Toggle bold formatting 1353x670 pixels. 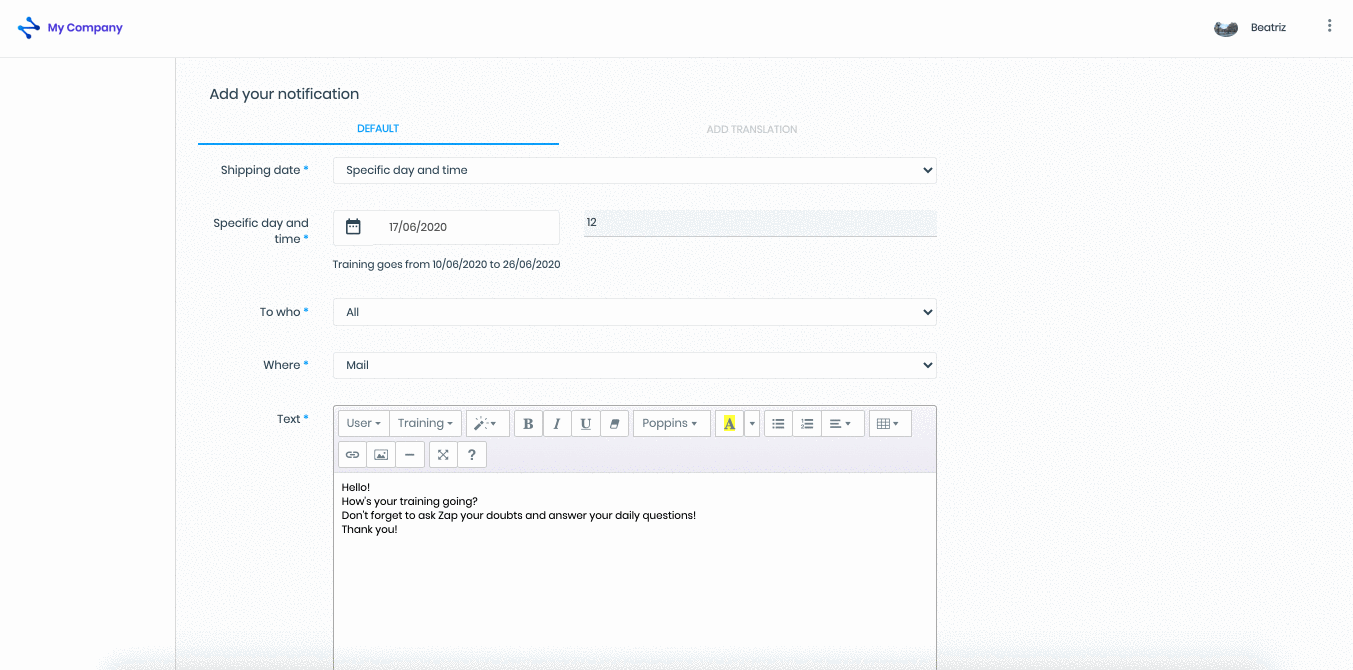click(529, 424)
